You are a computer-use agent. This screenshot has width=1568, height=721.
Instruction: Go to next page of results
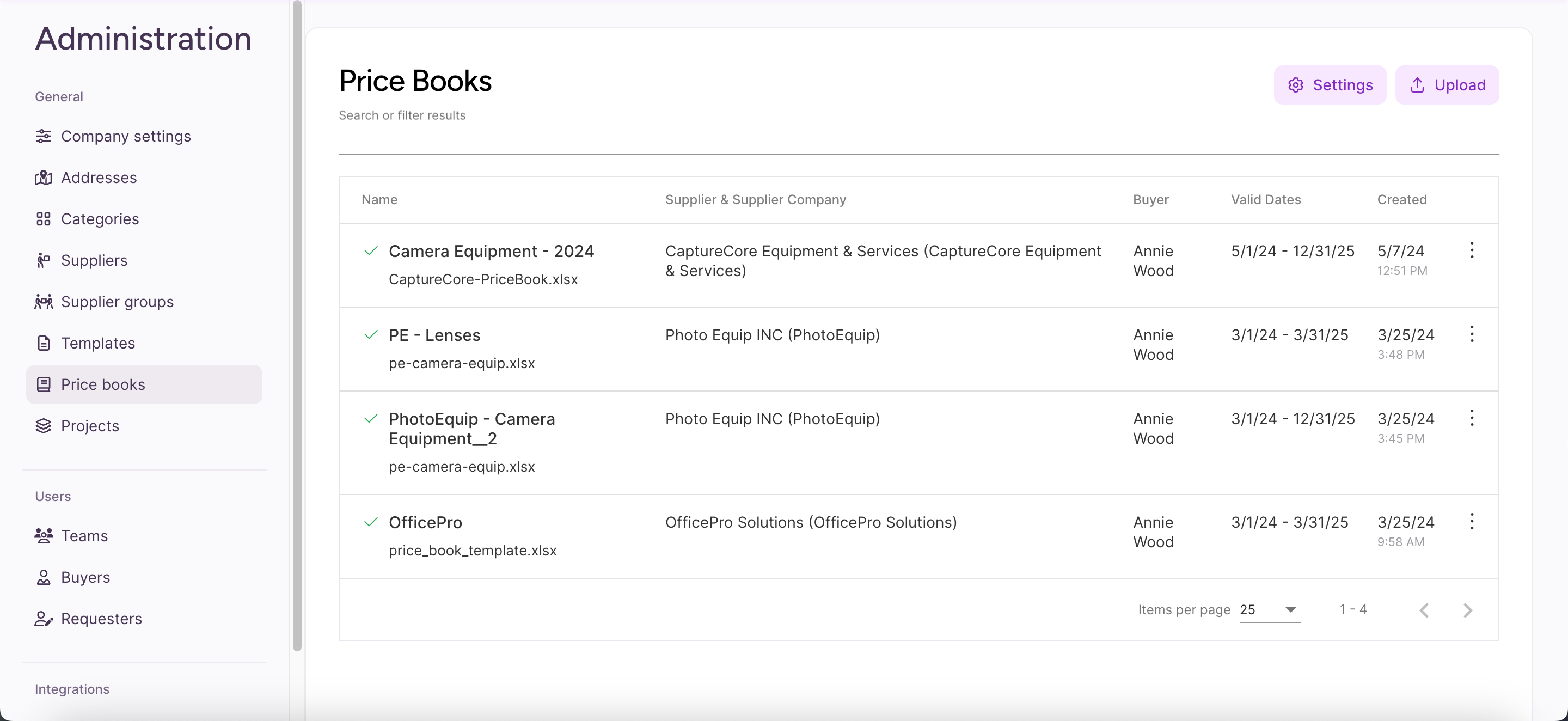[1468, 610]
